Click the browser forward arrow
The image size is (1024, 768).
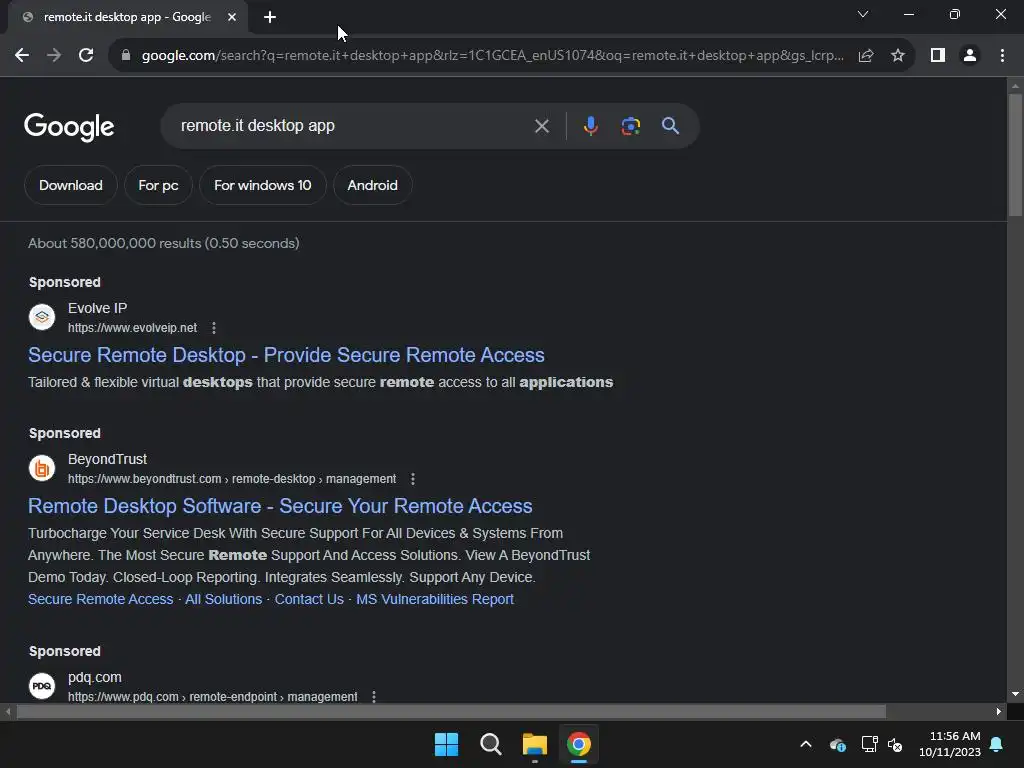pos(54,56)
